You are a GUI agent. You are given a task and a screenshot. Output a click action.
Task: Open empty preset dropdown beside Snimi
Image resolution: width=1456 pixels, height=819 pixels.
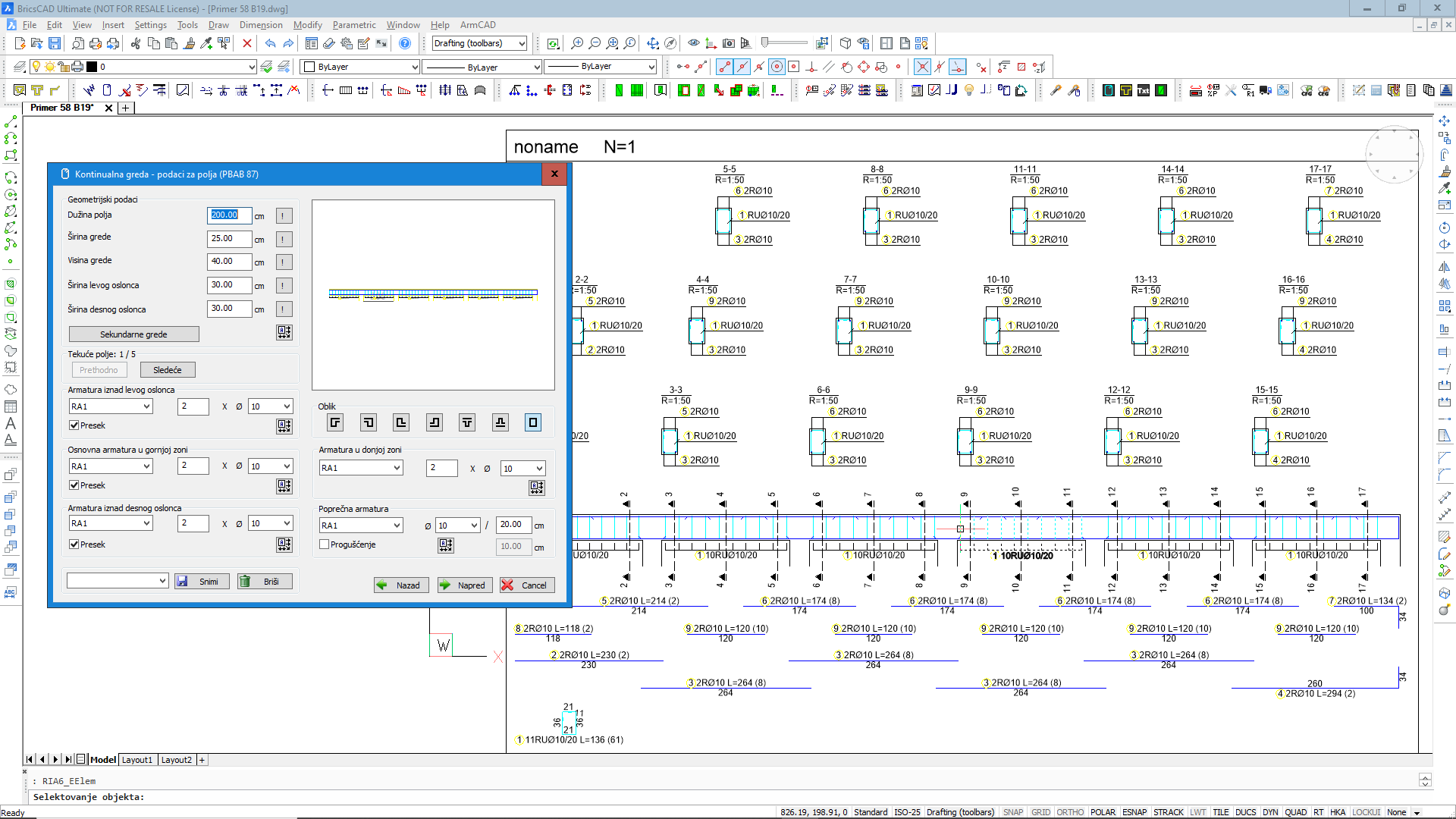pyautogui.click(x=118, y=581)
